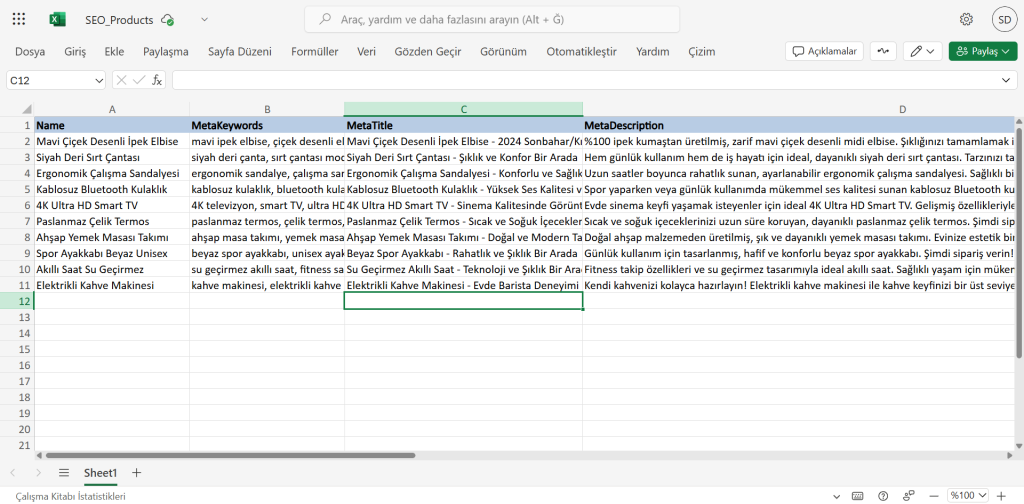Screen dimensions: 1024x504
Task: Open the settings gear icon
Action: point(967,20)
